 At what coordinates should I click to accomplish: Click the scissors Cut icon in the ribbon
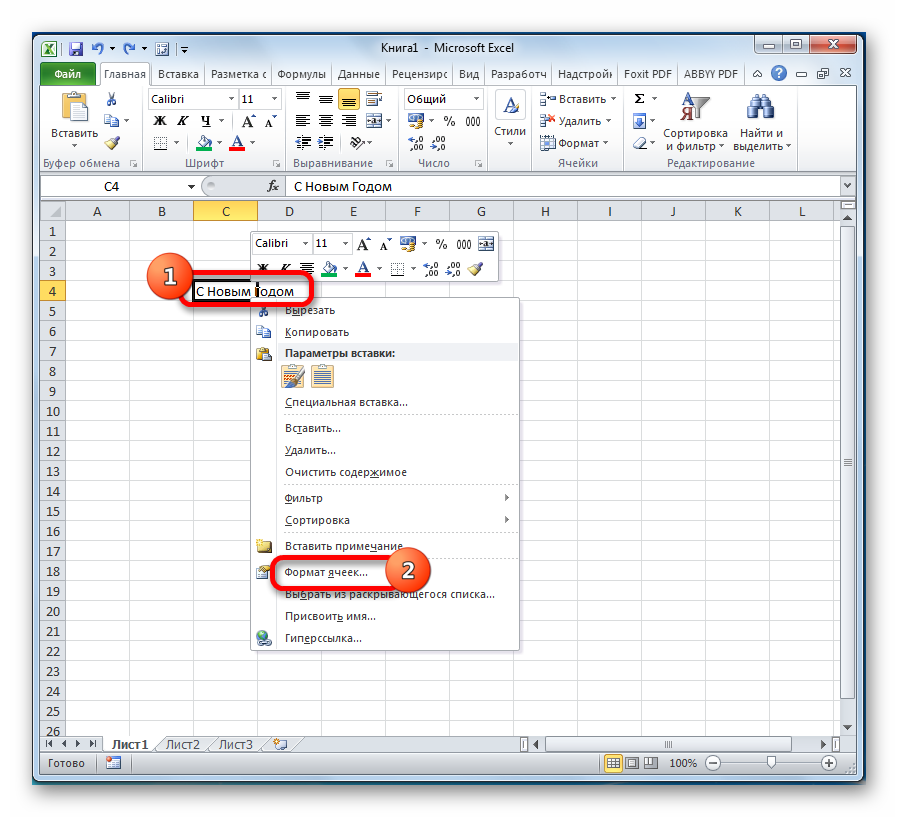coord(112,99)
